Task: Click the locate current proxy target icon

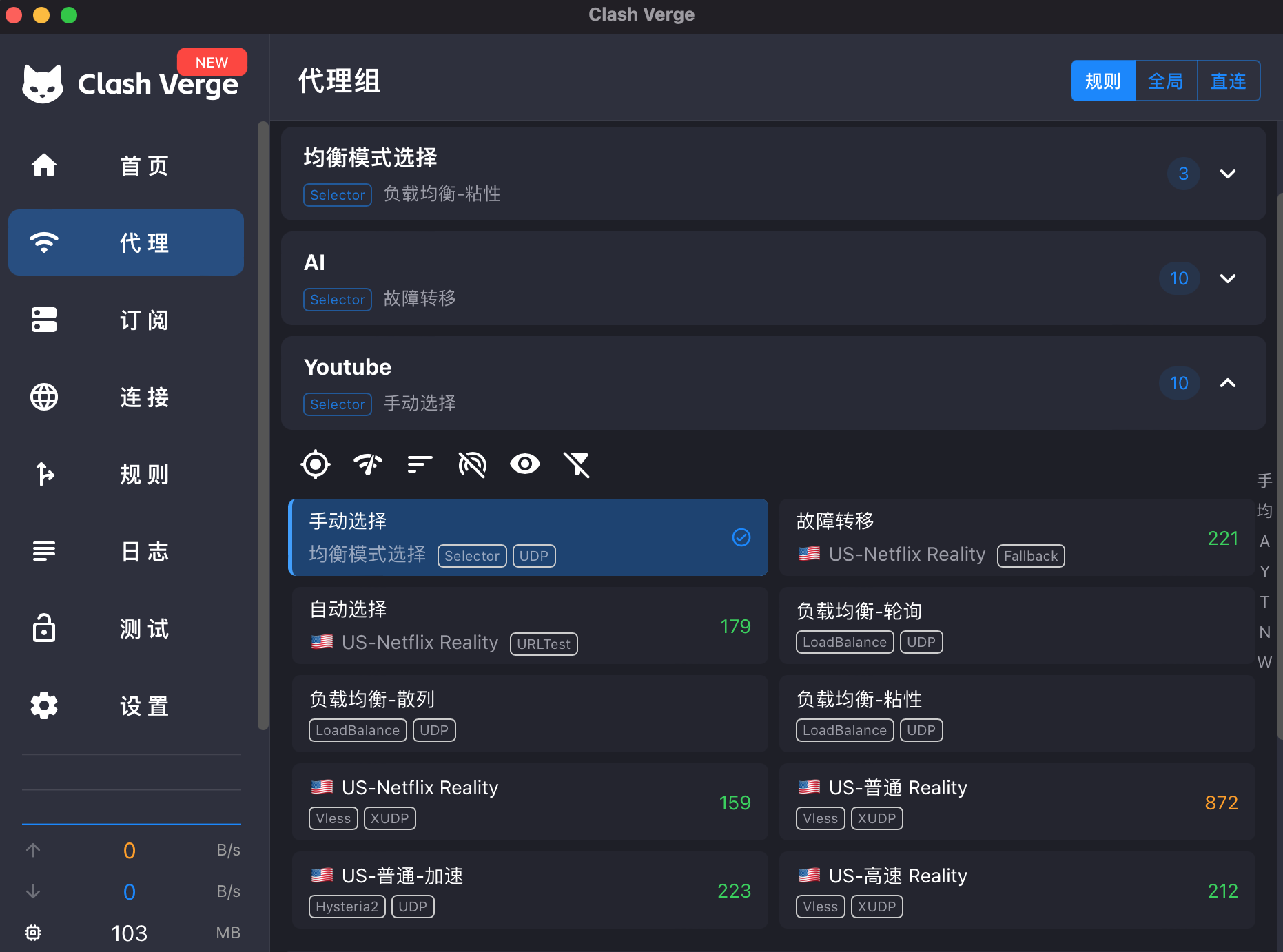Action: coord(316,464)
